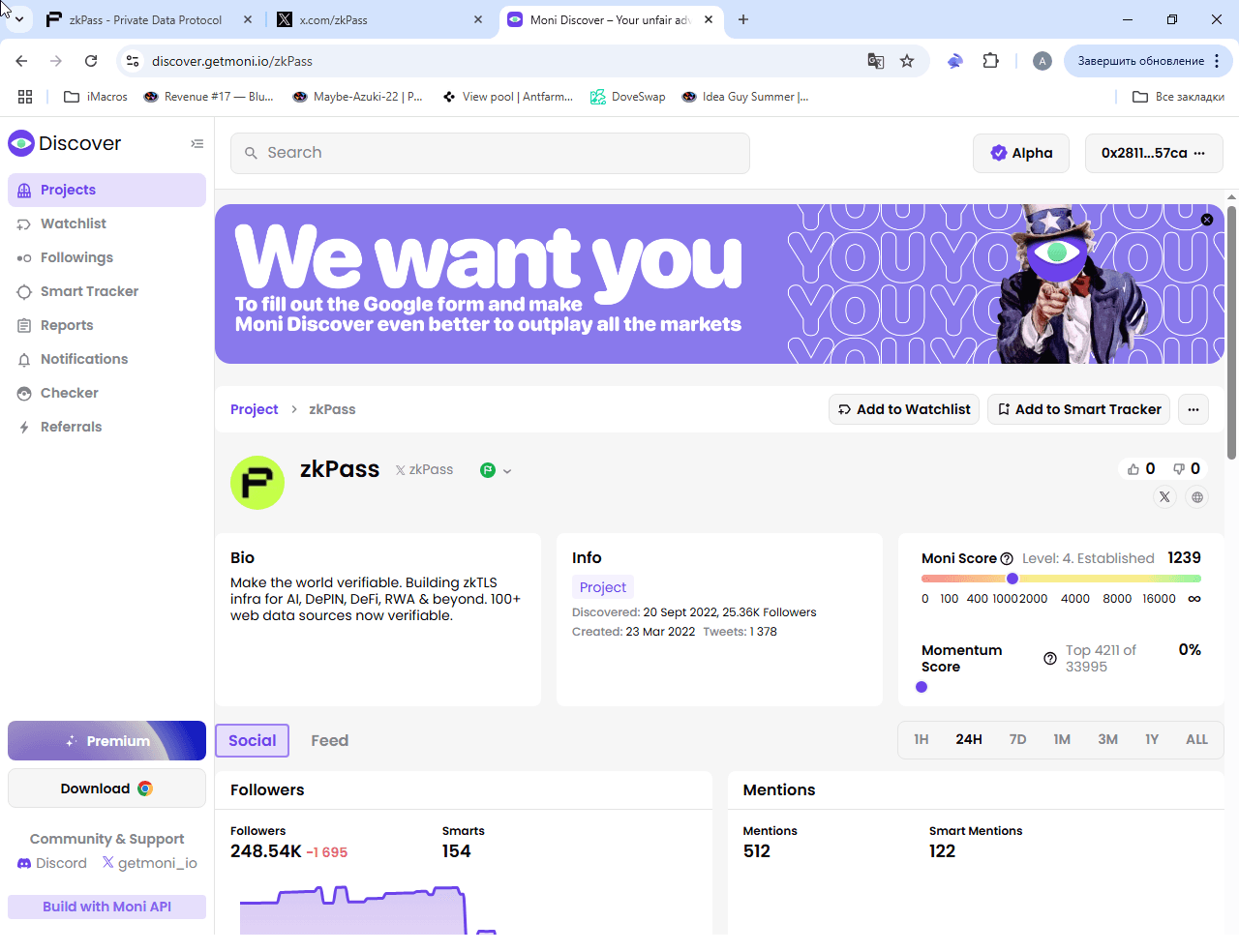Click the zkPass project logo
The height and width of the screenshot is (952, 1239).
point(257,483)
